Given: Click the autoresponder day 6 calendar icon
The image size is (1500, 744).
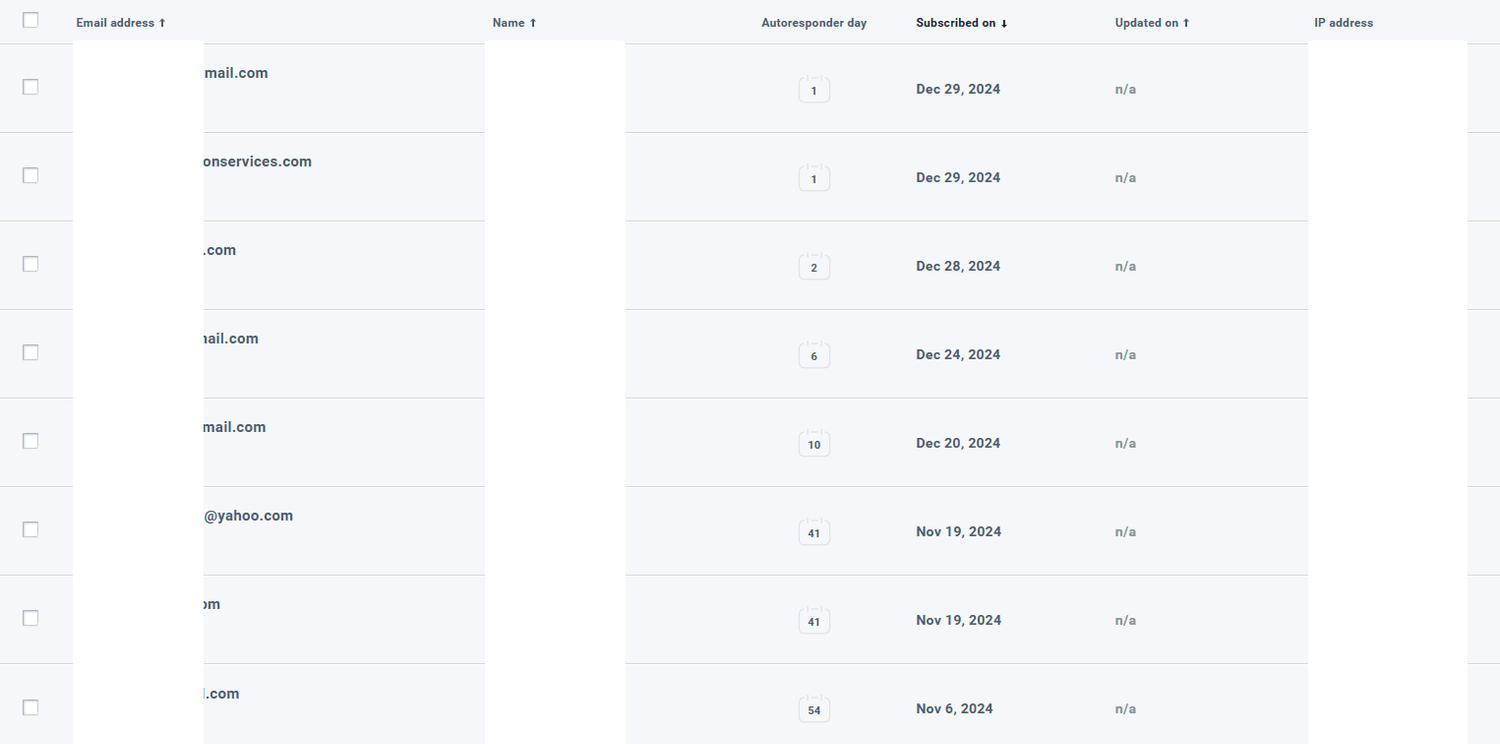Looking at the screenshot, I should [x=814, y=354].
